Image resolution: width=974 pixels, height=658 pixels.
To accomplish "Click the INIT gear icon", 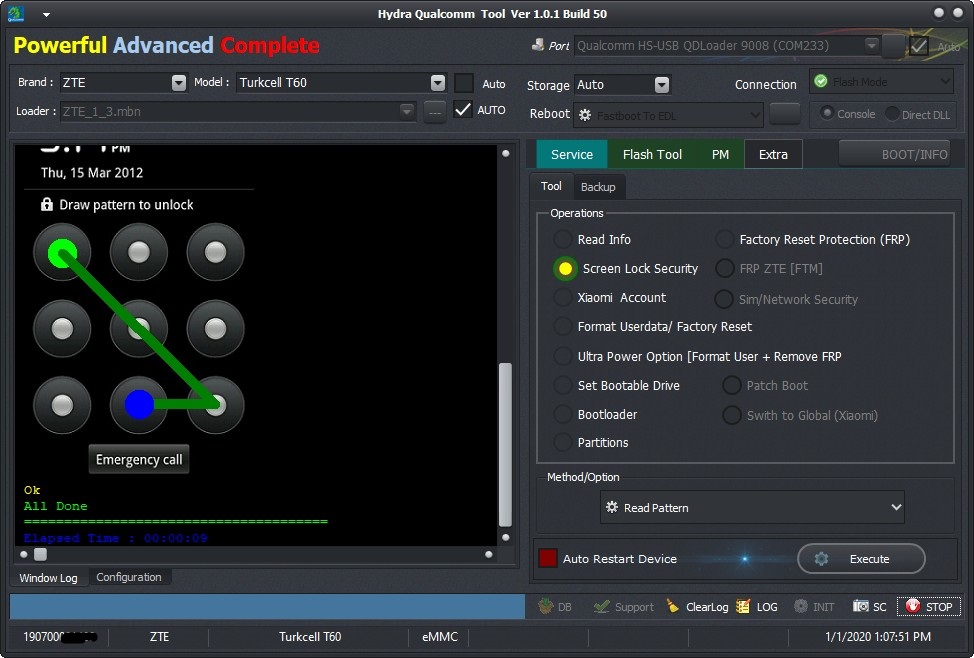I will tap(801, 606).
